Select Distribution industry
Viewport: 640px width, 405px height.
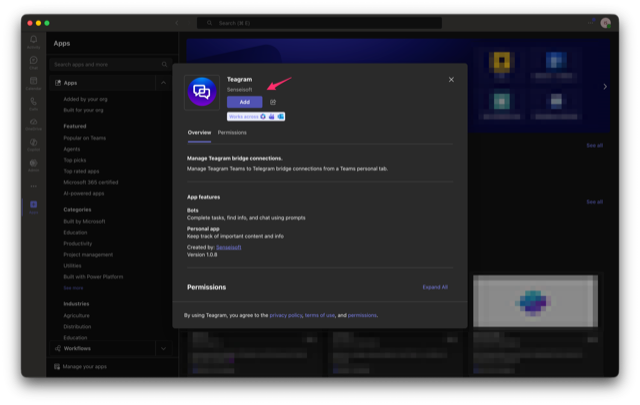(x=77, y=327)
